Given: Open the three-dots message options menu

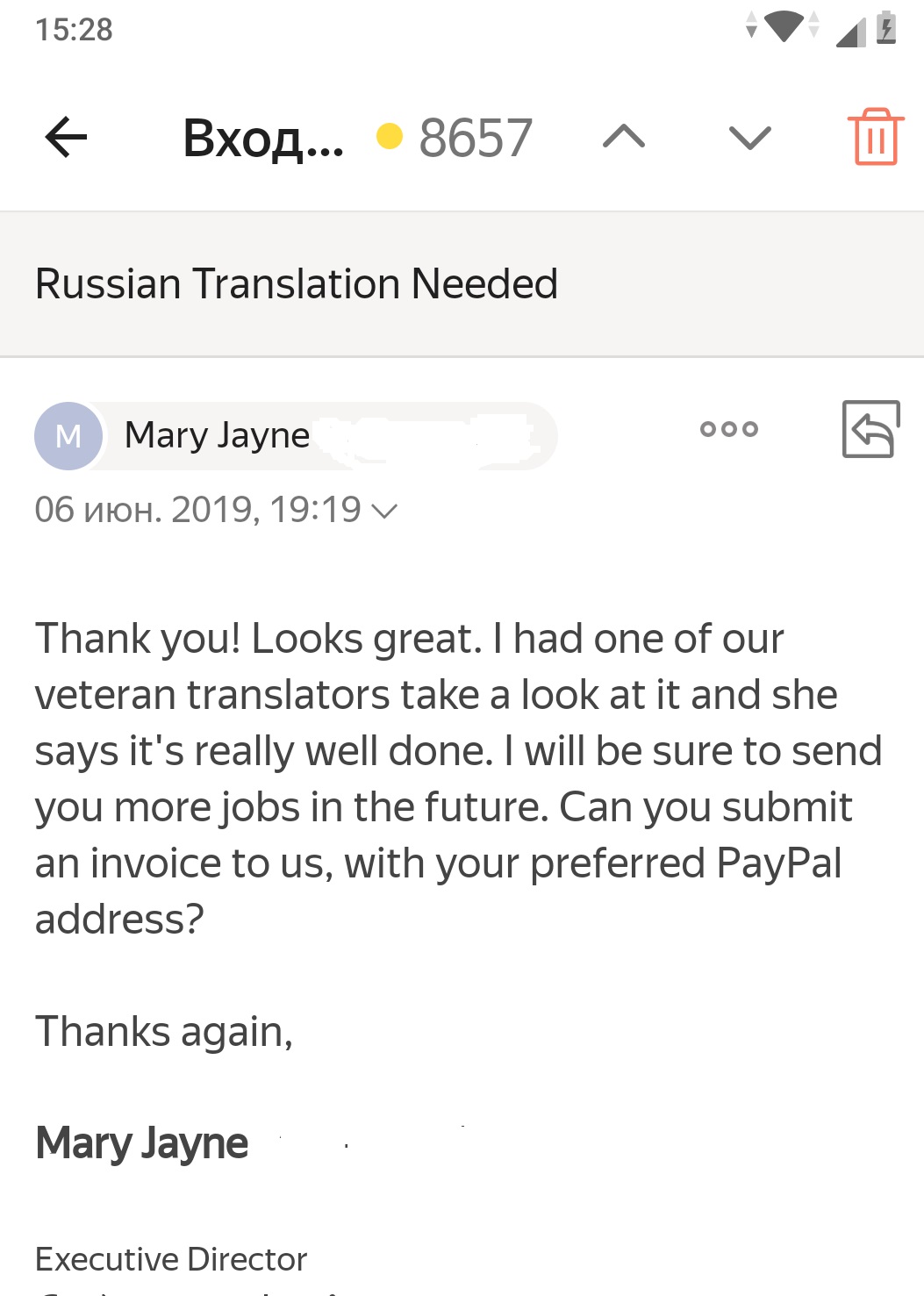Looking at the screenshot, I should pyautogui.click(x=728, y=429).
